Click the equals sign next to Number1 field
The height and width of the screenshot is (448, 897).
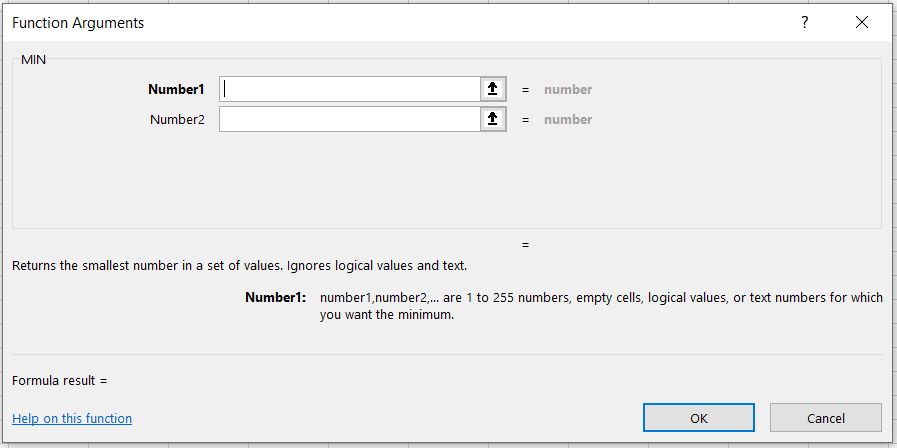point(525,89)
